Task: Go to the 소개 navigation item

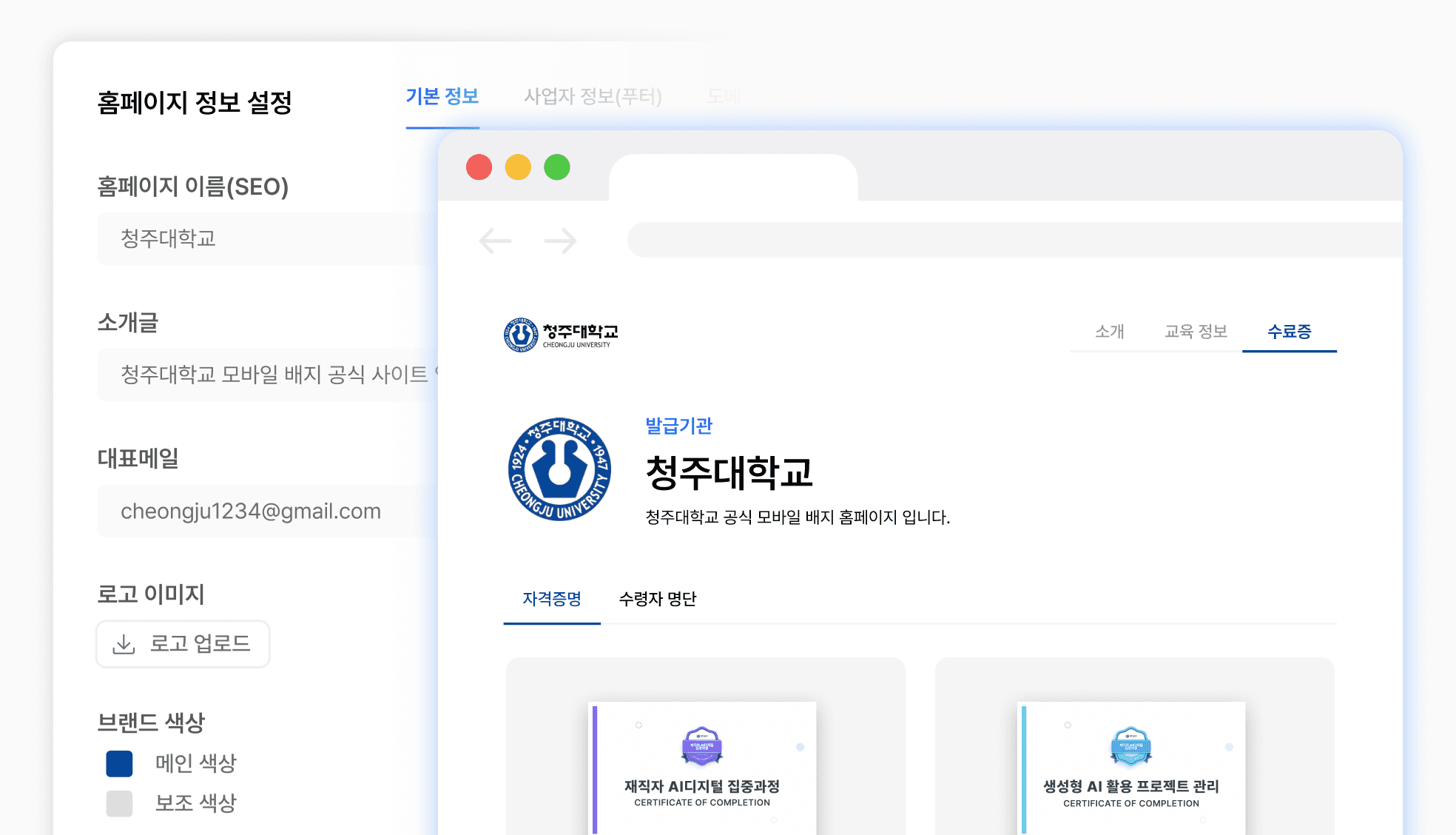Action: click(1109, 332)
